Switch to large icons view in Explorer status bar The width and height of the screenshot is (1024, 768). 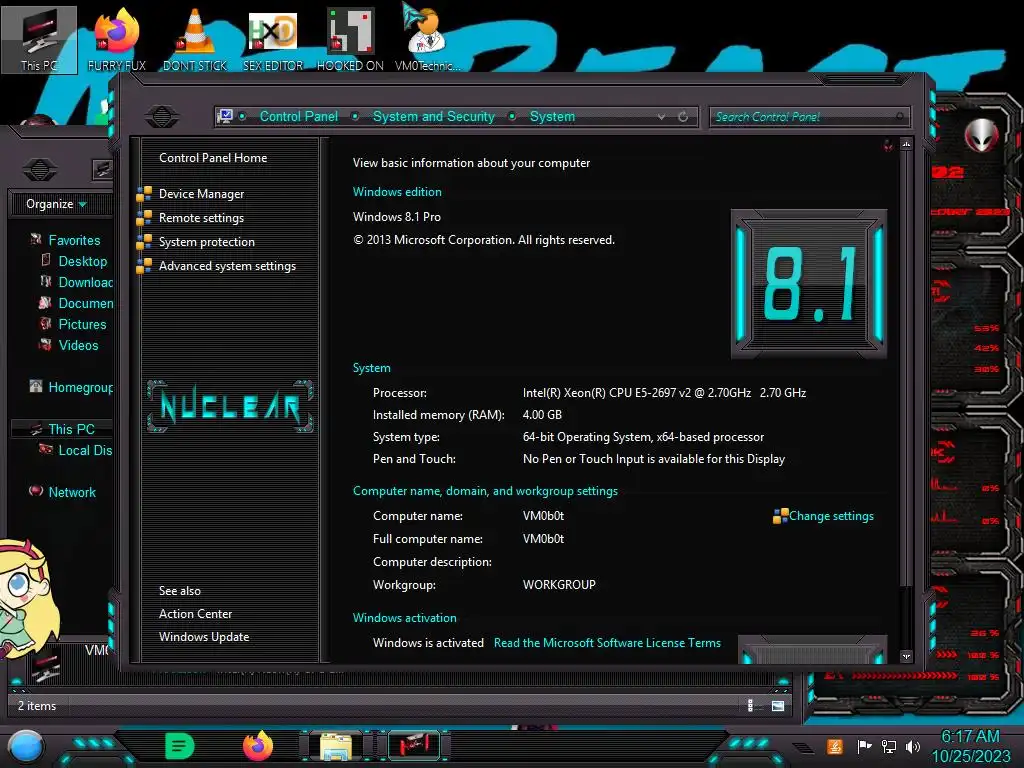coord(778,705)
